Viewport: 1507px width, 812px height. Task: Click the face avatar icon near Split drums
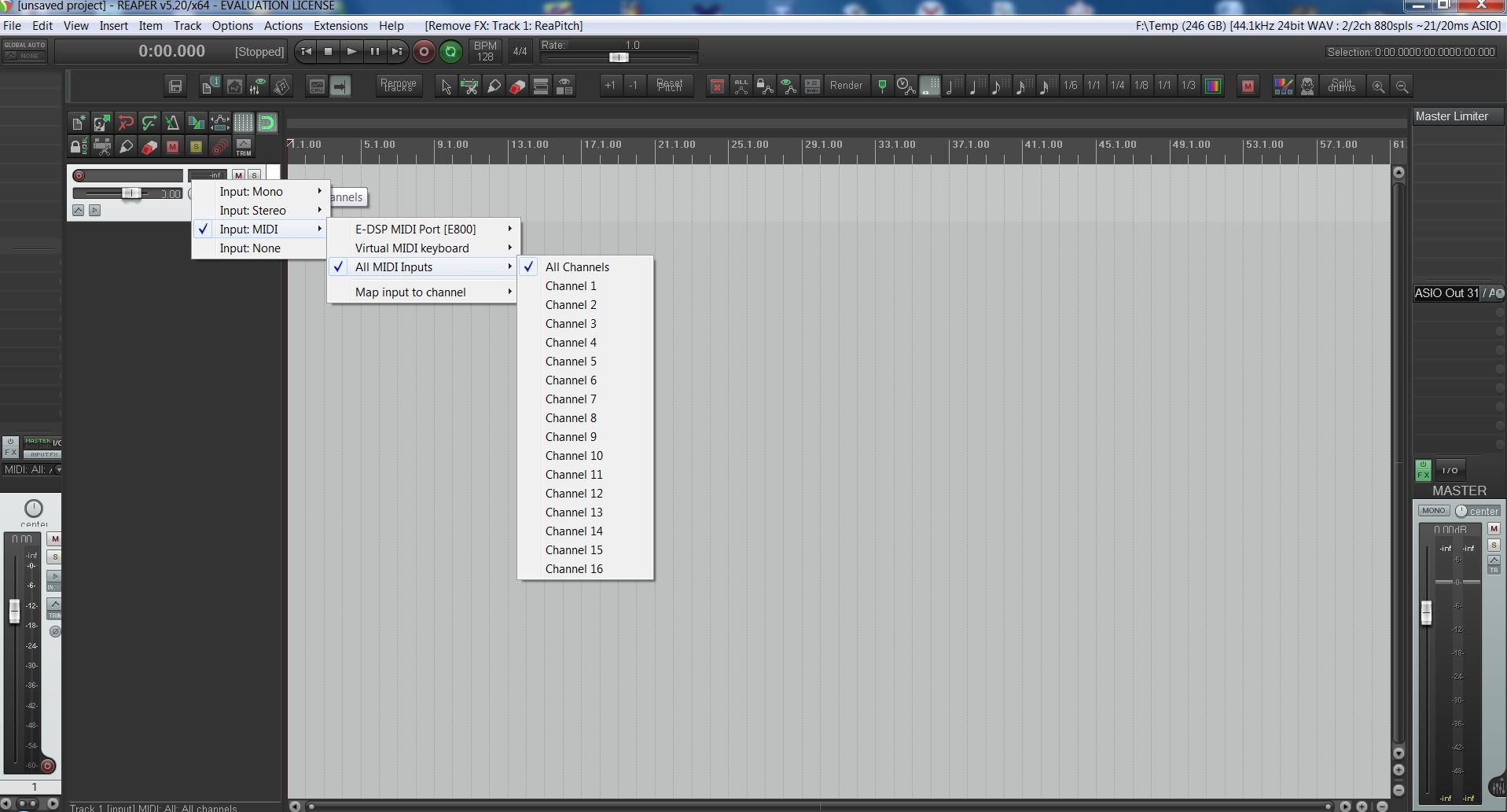coord(1307,86)
